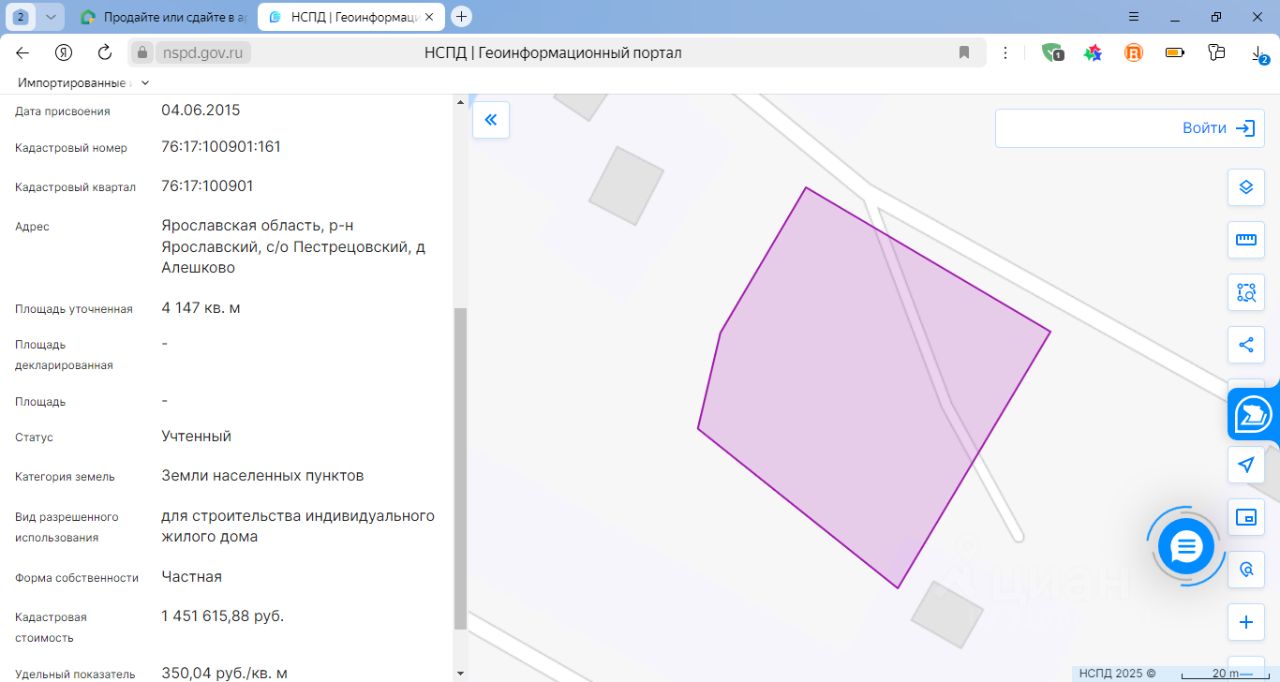Click the area value 4 147 кв. м
The height and width of the screenshot is (682, 1280).
tap(200, 308)
